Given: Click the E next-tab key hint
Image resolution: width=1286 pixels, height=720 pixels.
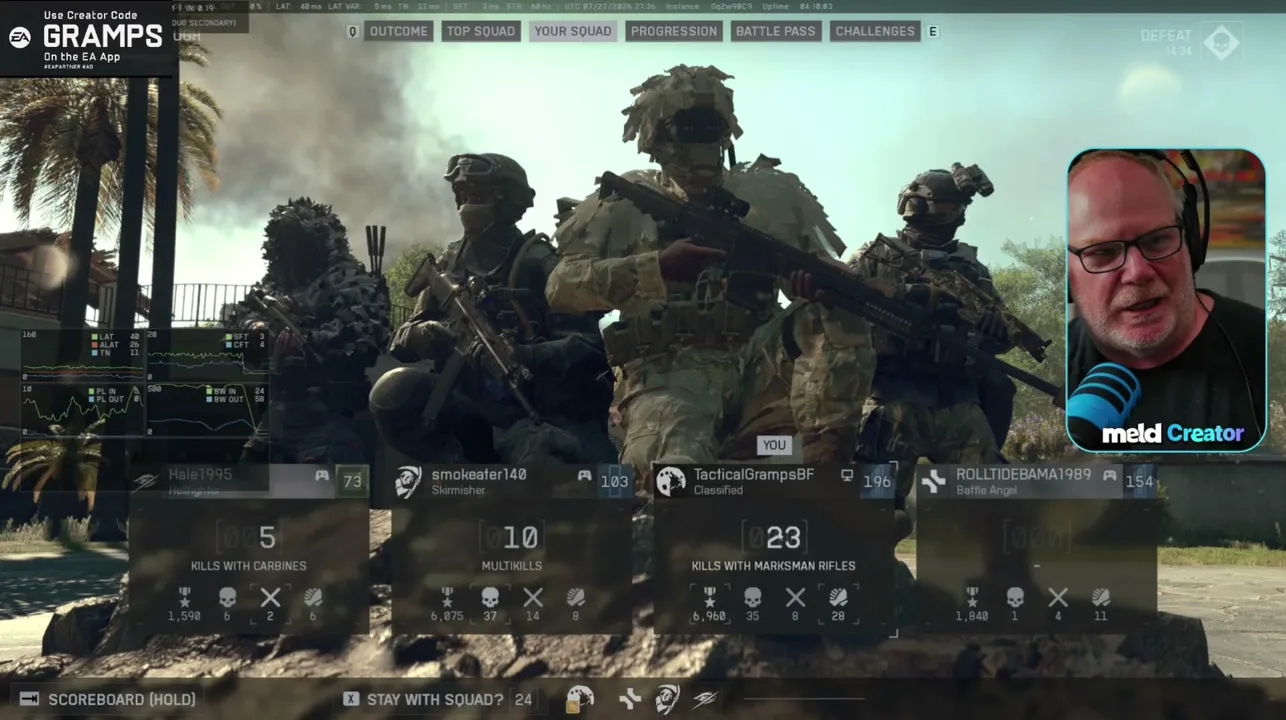Looking at the screenshot, I should [933, 31].
